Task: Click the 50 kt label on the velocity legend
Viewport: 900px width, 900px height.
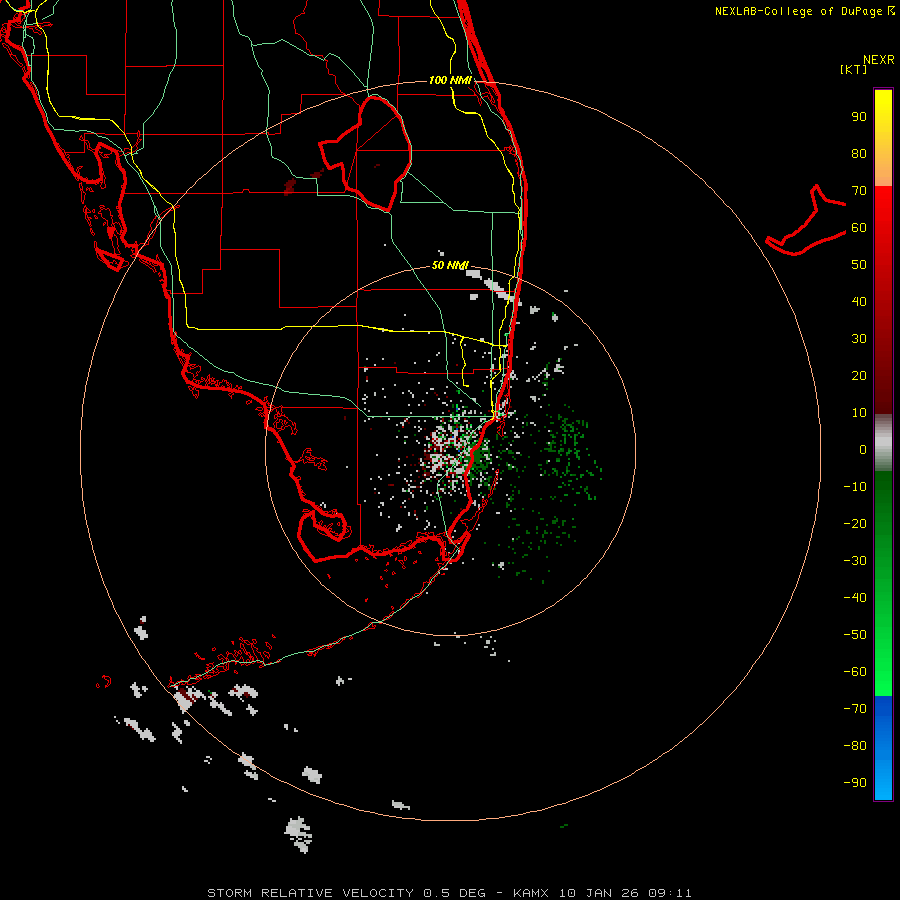Action: pos(859,265)
